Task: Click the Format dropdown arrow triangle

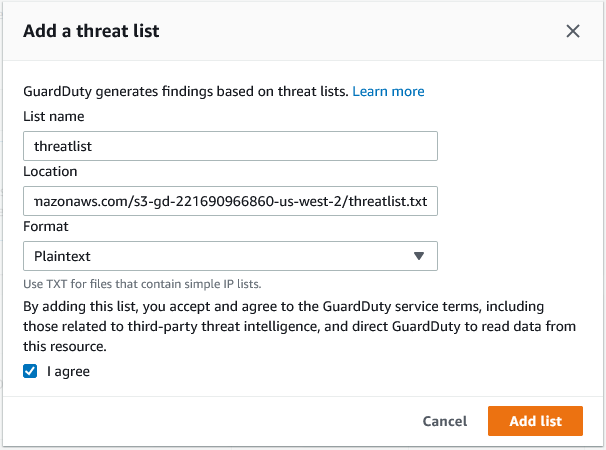Action: coord(419,256)
